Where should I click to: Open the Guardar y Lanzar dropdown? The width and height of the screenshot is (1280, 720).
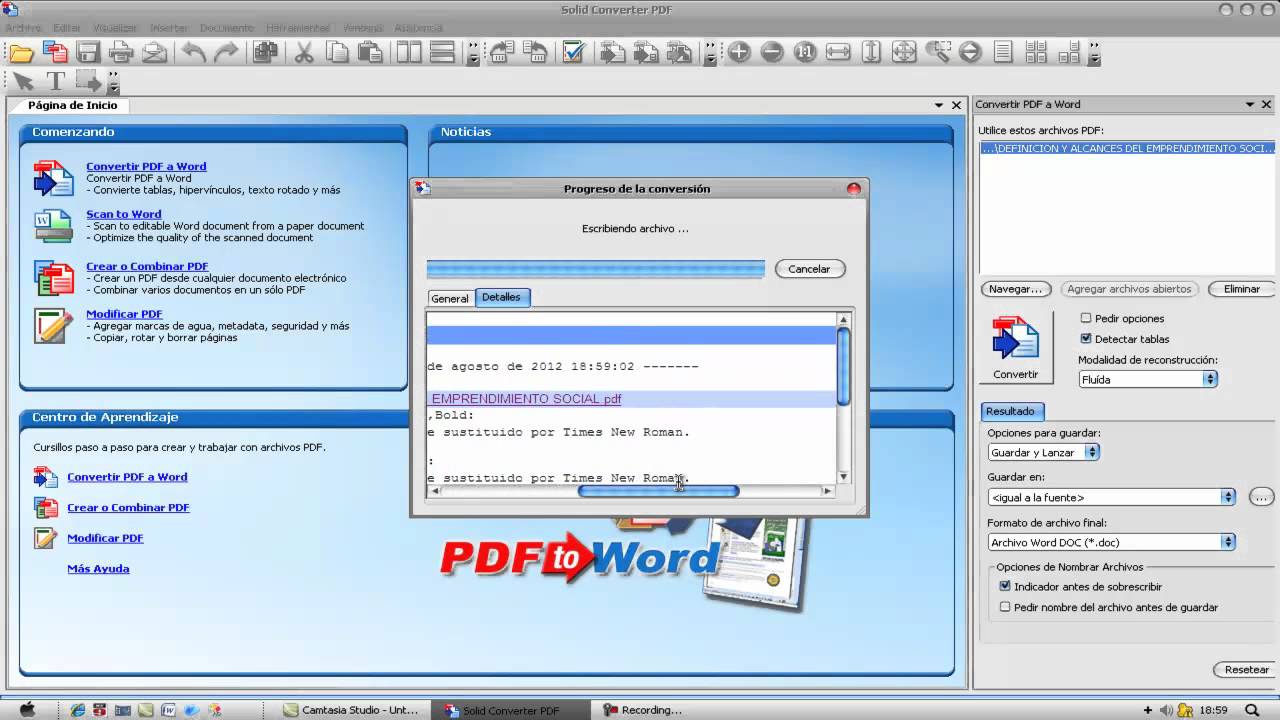tap(1043, 452)
